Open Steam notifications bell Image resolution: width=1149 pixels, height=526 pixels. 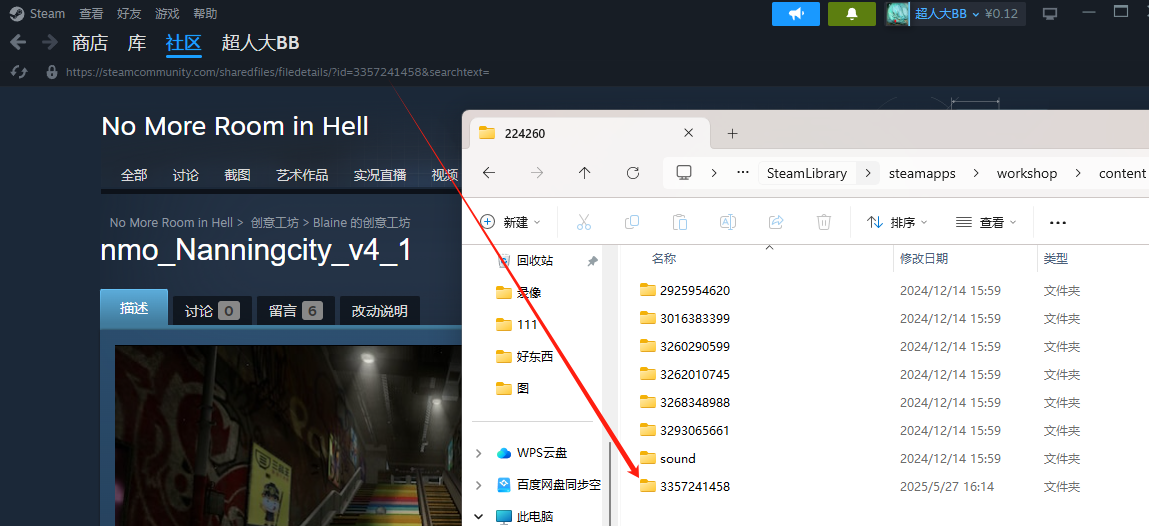pos(851,13)
